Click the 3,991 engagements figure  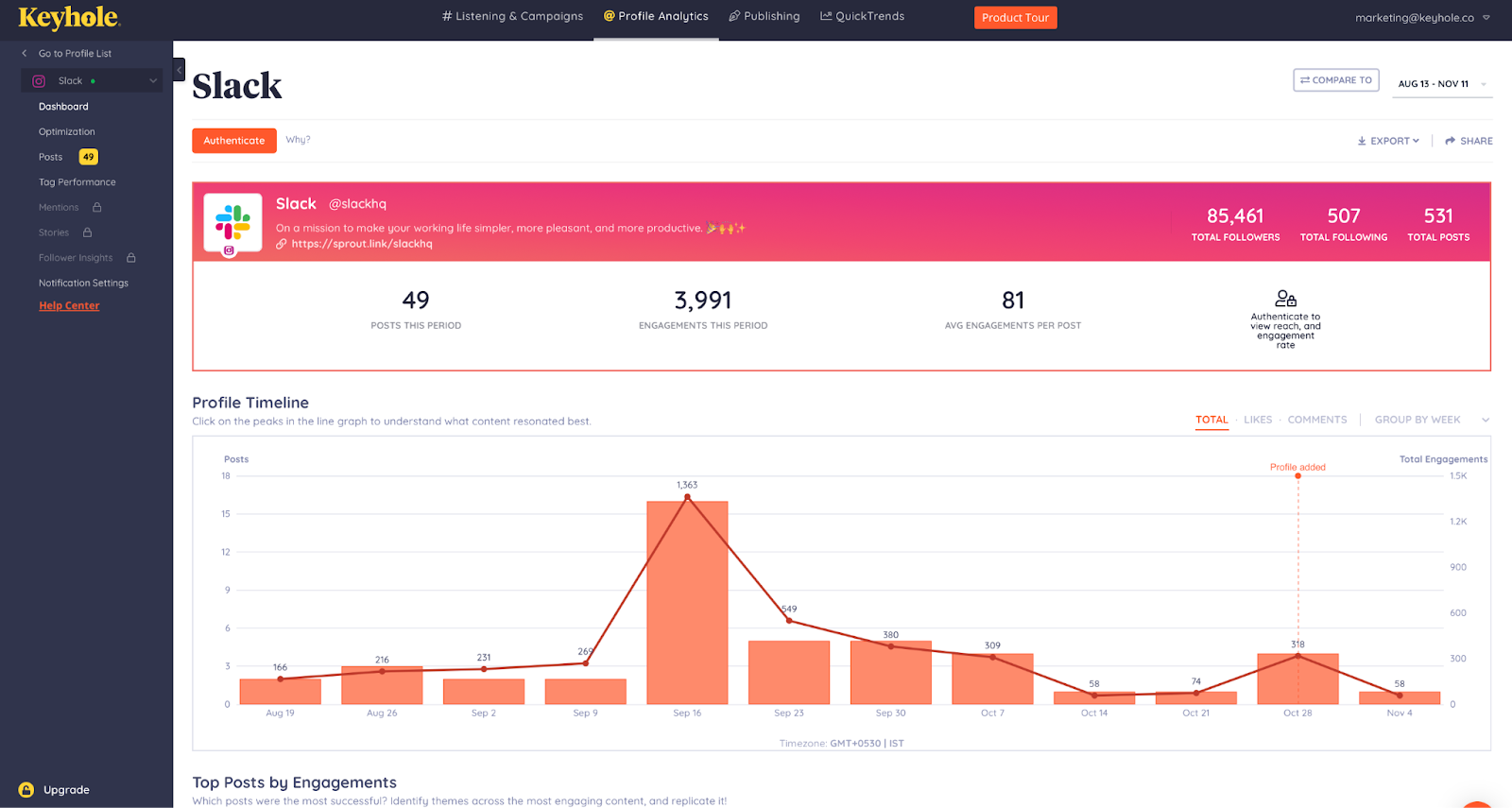coord(703,301)
